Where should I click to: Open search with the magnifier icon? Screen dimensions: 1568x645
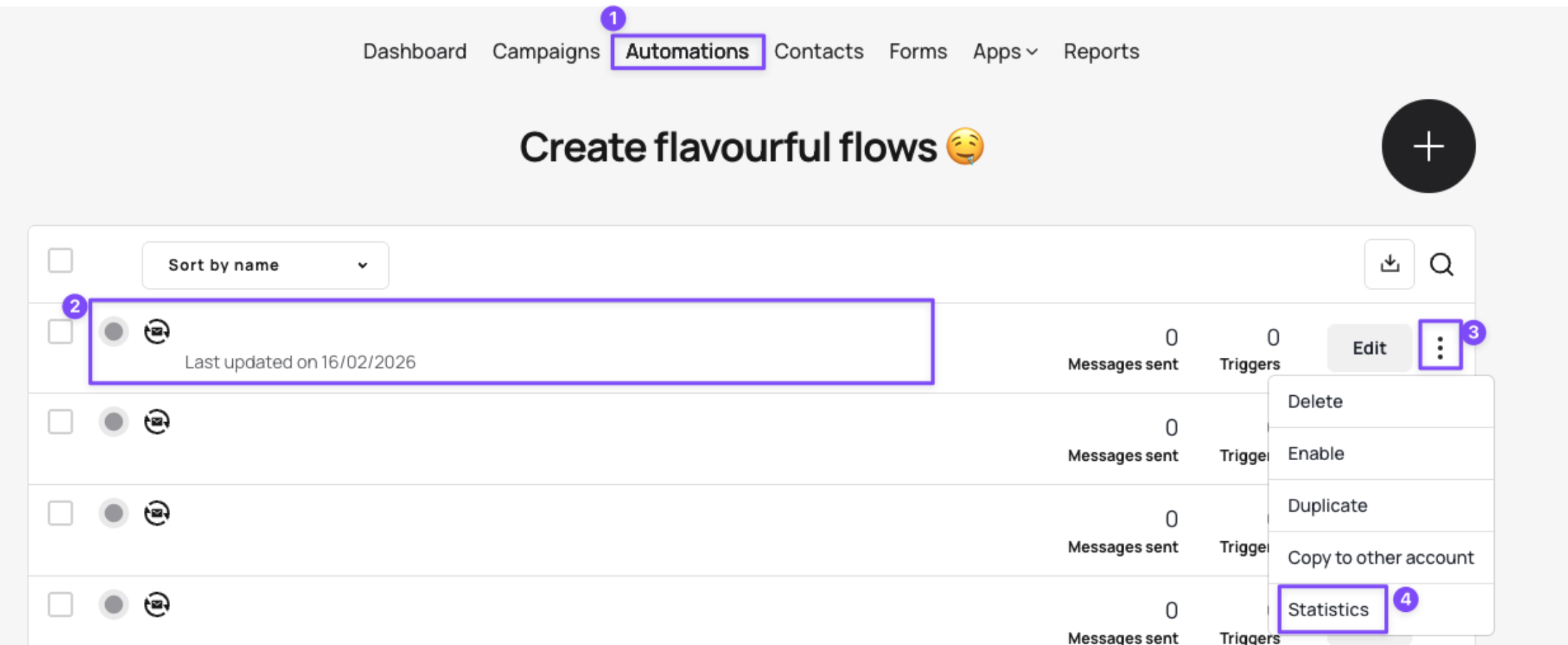(x=1442, y=265)
